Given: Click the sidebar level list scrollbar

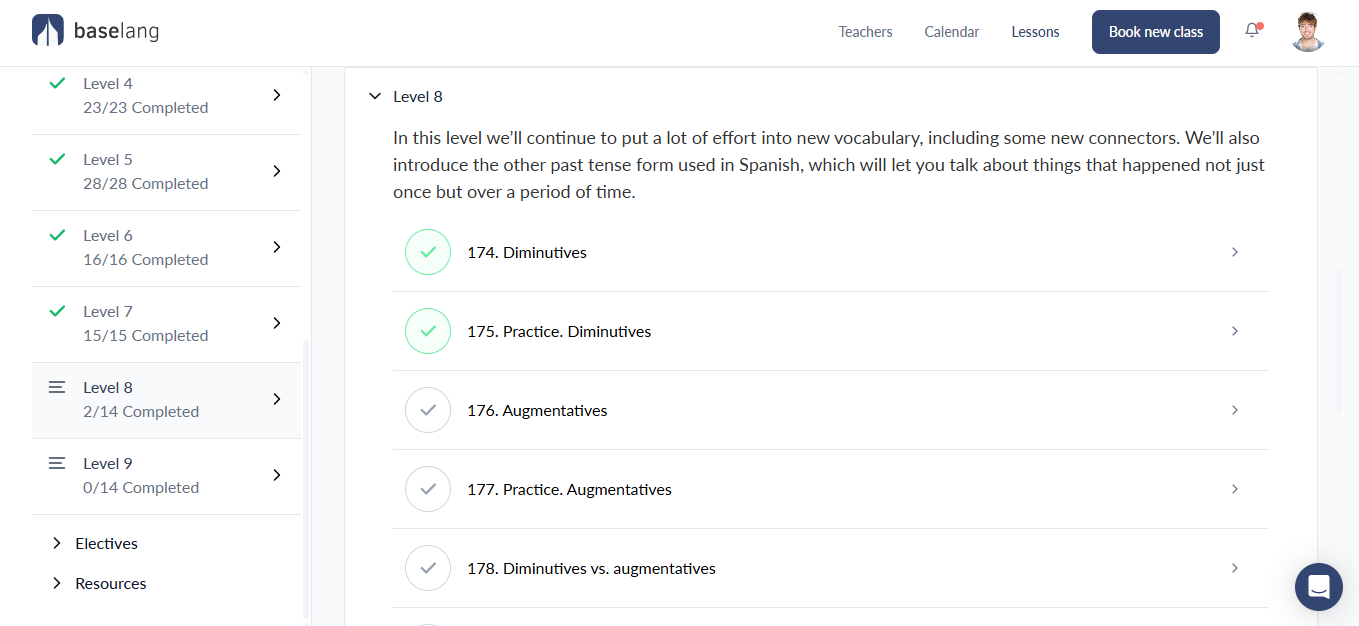Looking at the screenshot, I should (306, 480).
